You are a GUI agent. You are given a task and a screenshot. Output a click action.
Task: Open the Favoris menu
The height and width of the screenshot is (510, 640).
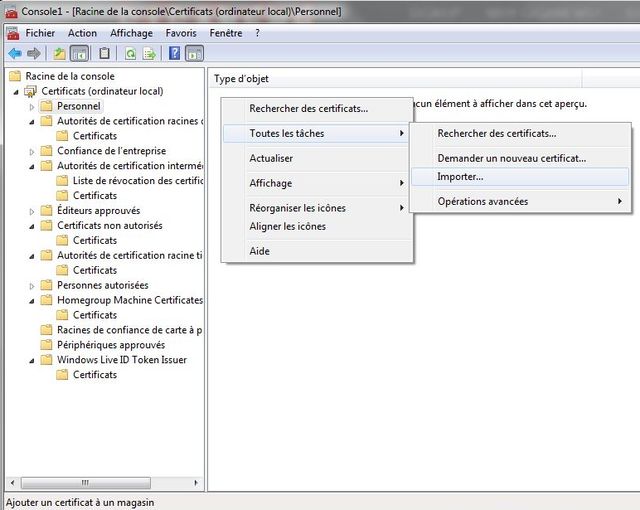point(181,33)
